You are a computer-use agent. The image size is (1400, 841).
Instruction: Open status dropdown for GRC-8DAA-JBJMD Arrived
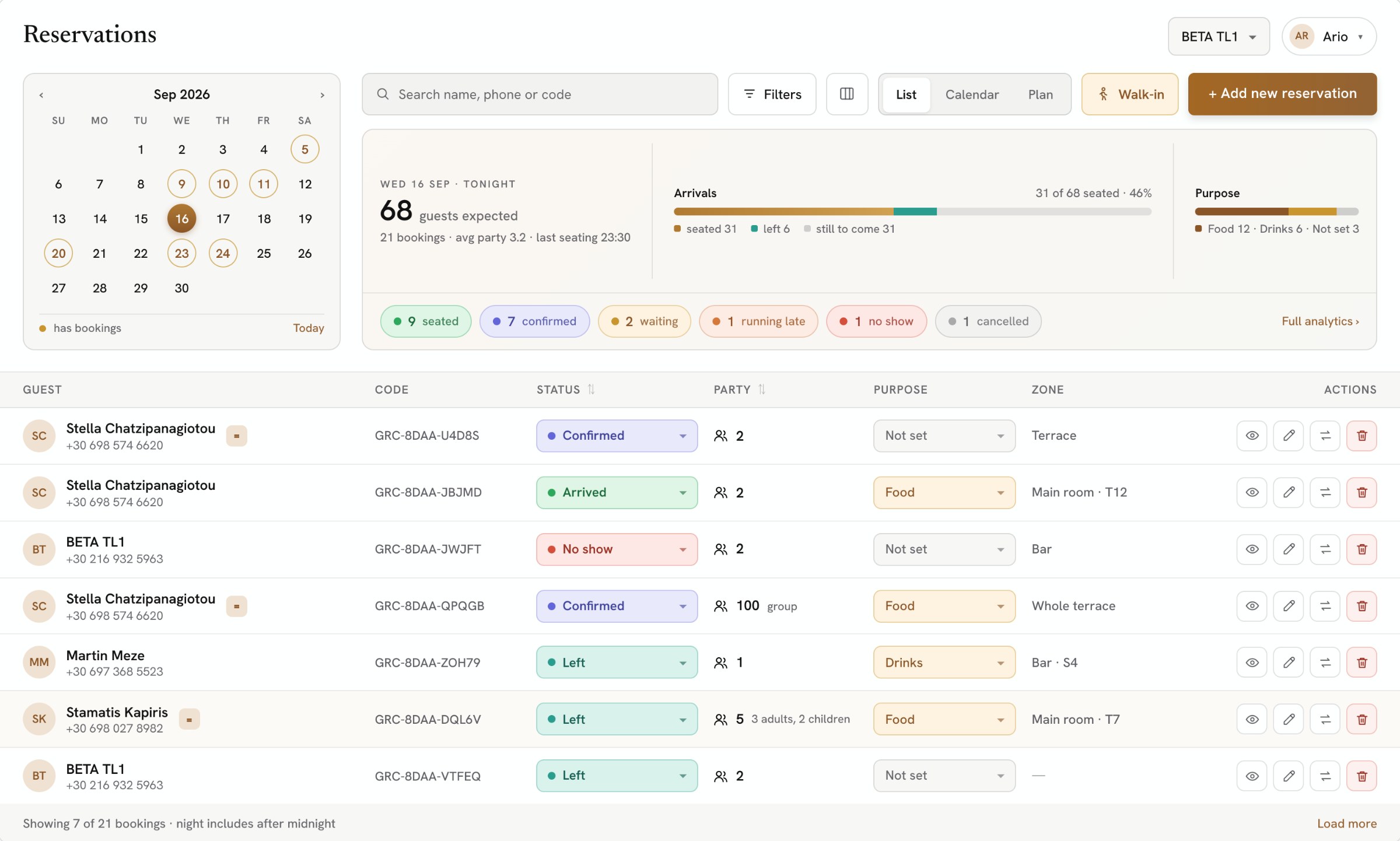617,492
